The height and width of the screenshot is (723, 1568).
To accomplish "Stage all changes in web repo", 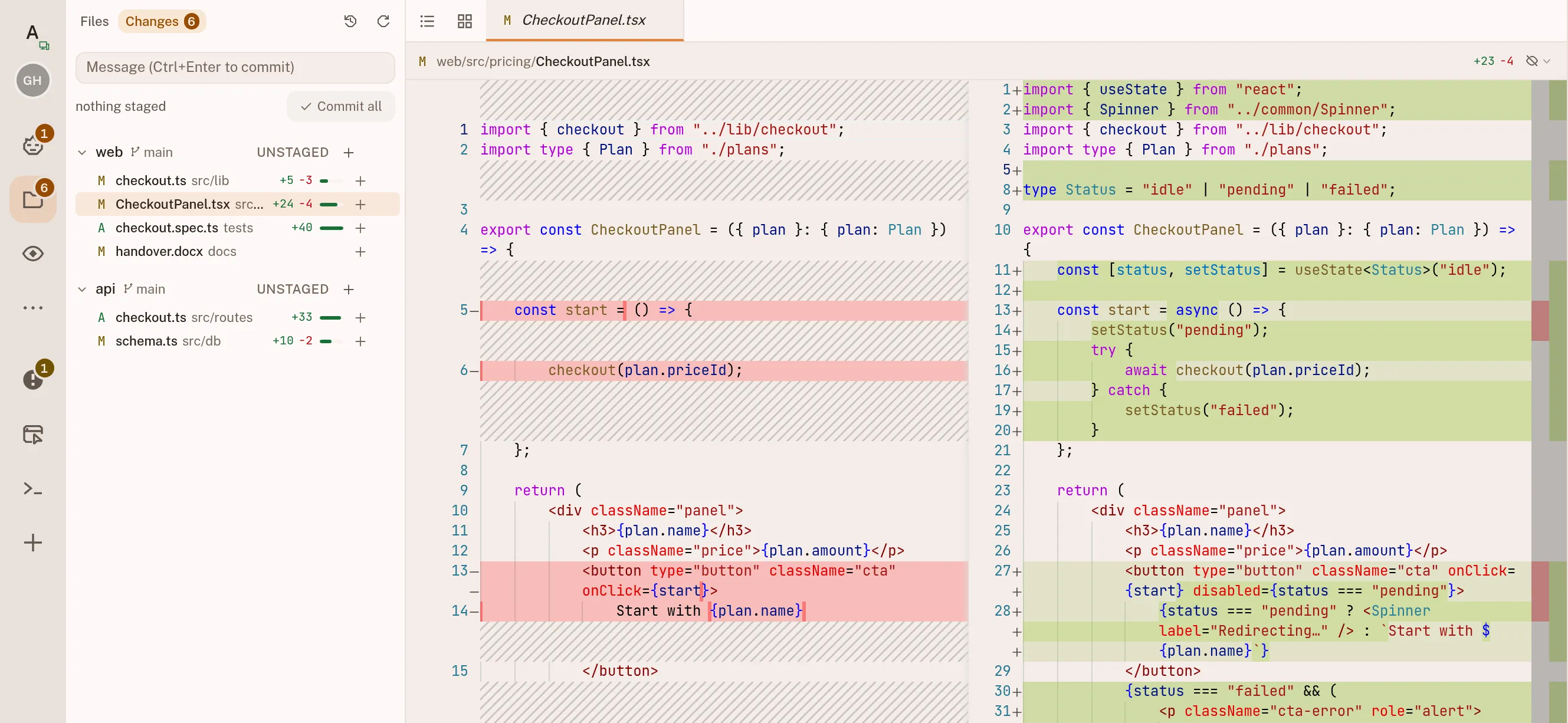I will [x=348, y=152].
